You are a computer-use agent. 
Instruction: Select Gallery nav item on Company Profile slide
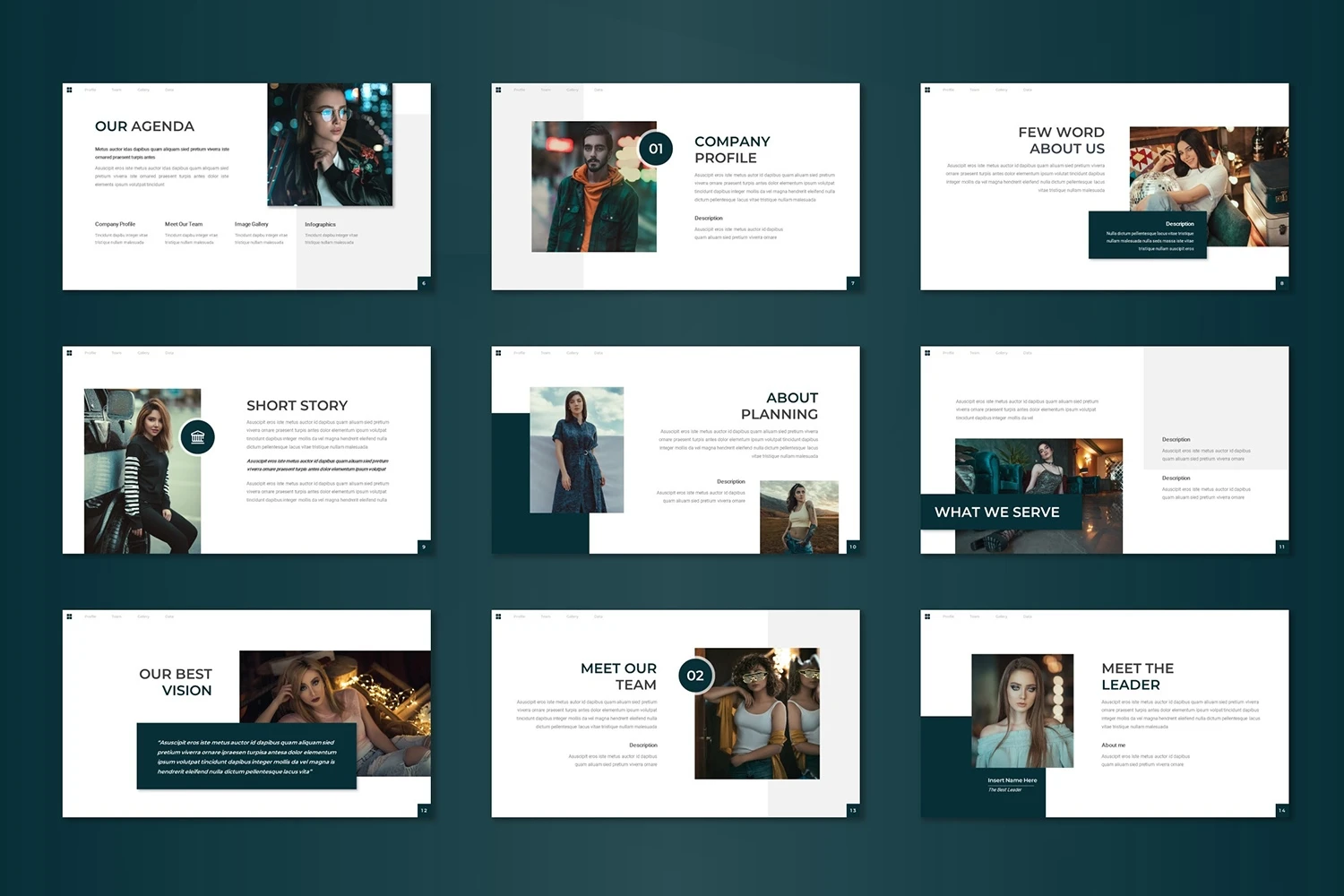tap(572, 90)
